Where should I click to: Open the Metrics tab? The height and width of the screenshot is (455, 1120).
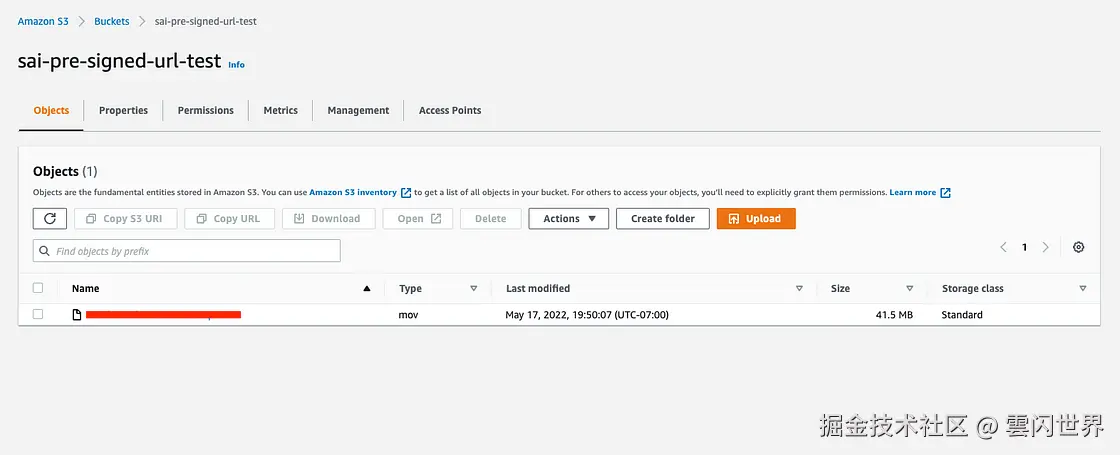[x=281, y=111]
